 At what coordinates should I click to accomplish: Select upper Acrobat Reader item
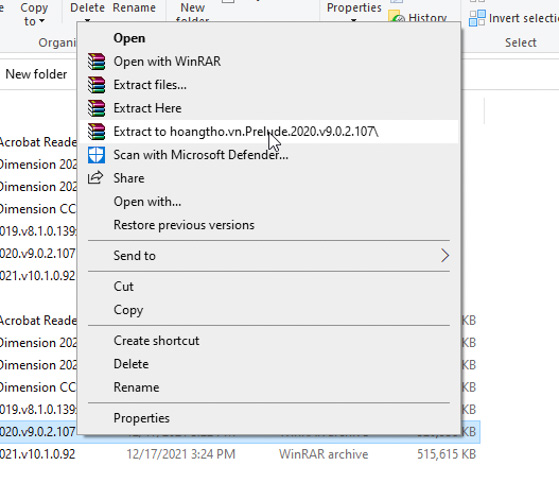[x=38, y=142]
